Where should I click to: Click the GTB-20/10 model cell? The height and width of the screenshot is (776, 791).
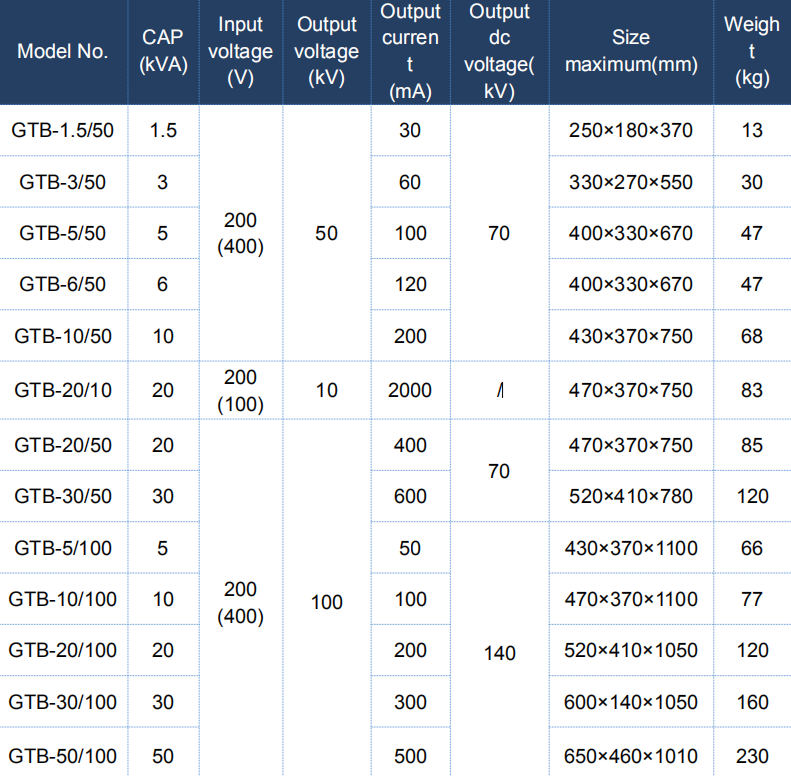[x=63, y=390]
